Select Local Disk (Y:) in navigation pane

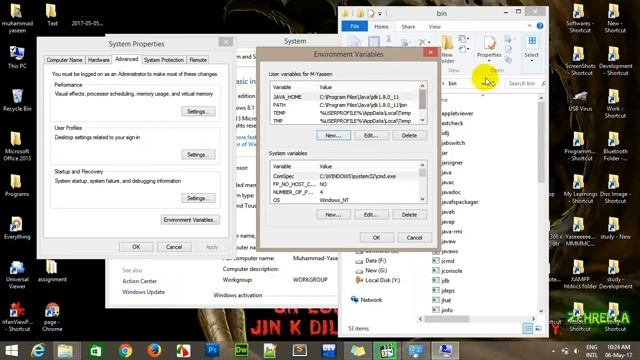378,280
